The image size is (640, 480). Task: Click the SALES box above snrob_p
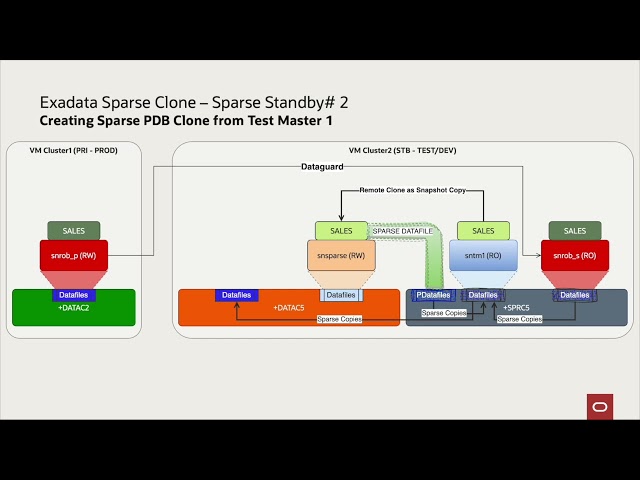(74, 231)
